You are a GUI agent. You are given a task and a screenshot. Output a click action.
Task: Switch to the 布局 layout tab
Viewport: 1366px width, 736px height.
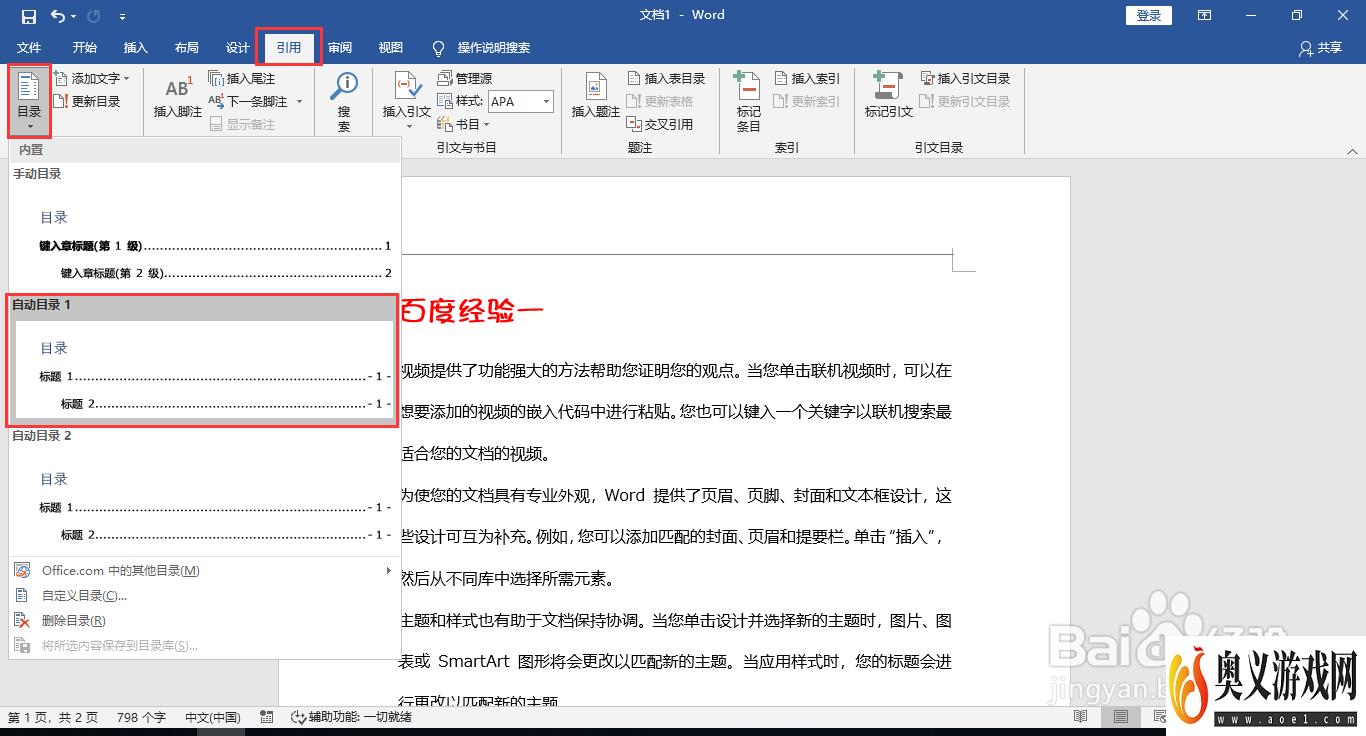click(186, 48)
